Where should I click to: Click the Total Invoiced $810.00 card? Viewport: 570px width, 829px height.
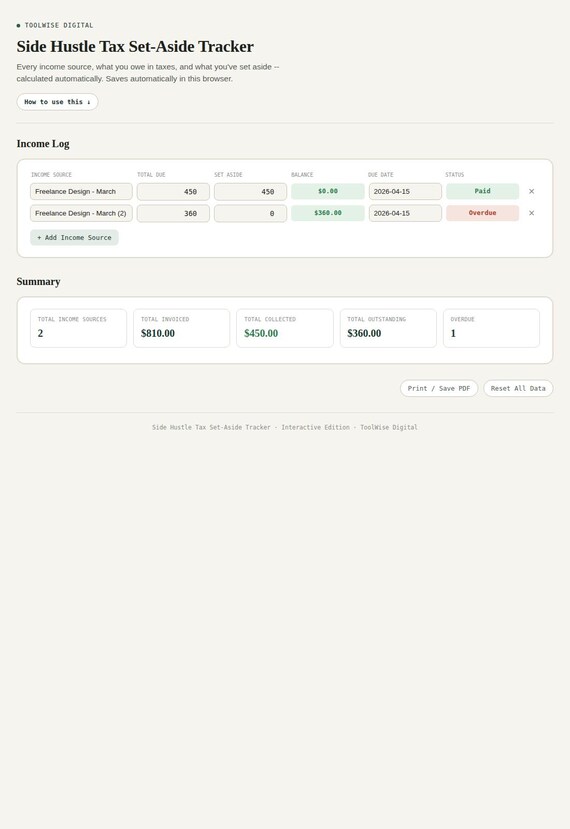(x=181, y=328)
